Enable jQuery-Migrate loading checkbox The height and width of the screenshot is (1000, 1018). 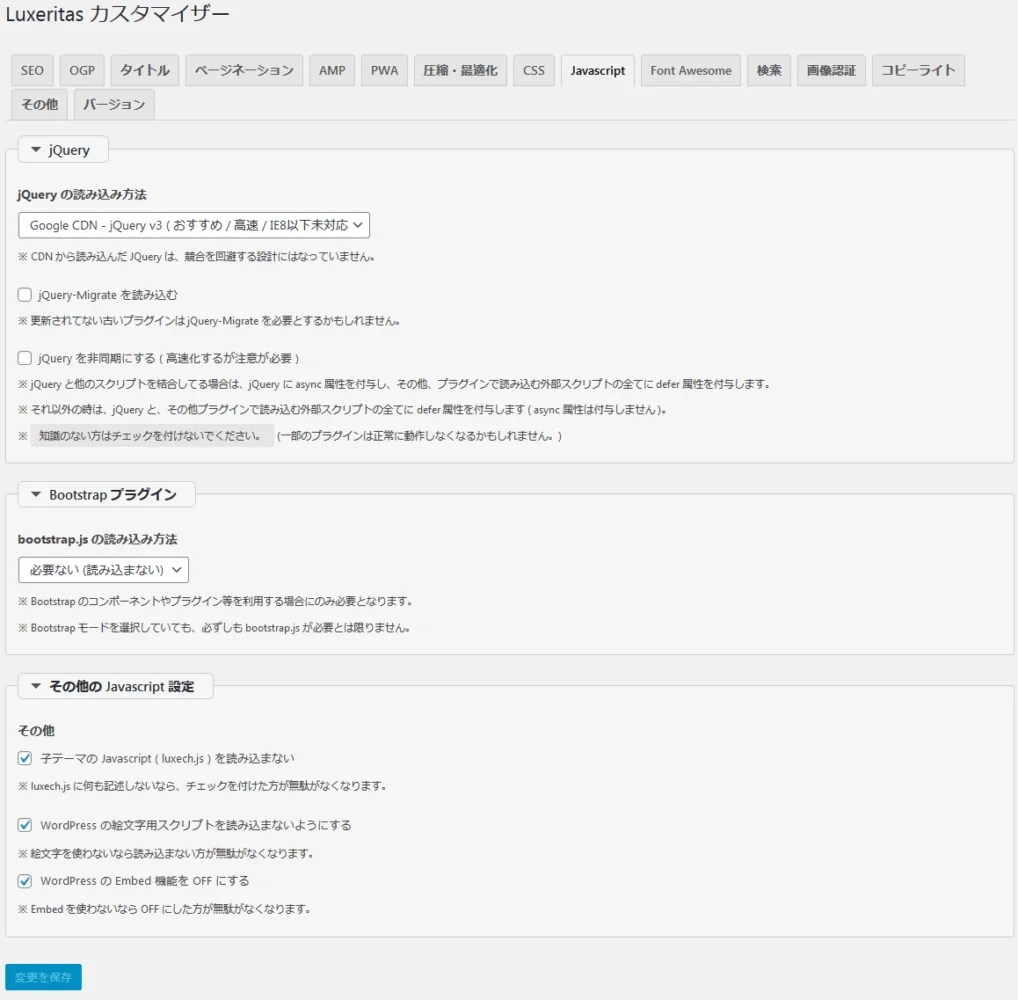point(25,295)
